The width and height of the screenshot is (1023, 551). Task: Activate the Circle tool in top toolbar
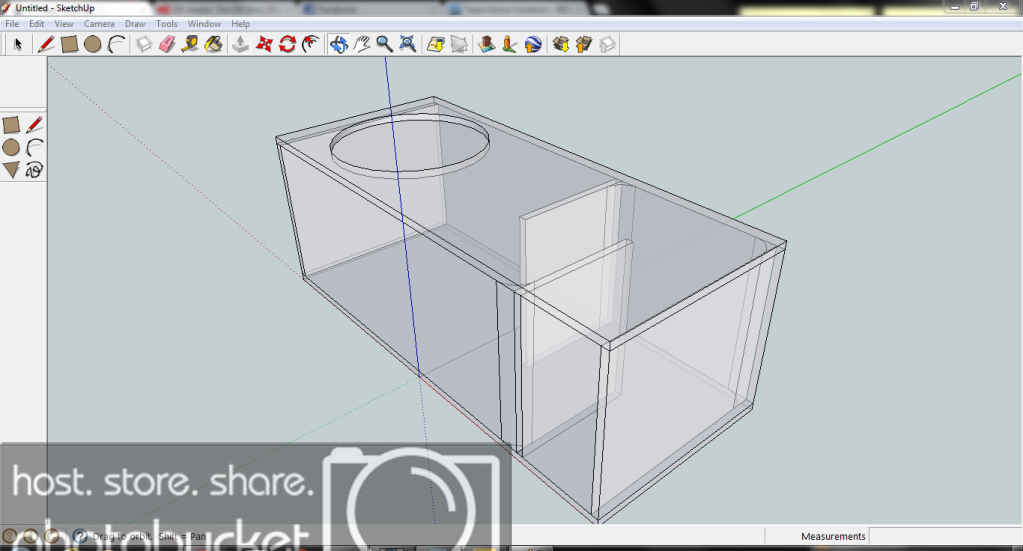(93, 44)
